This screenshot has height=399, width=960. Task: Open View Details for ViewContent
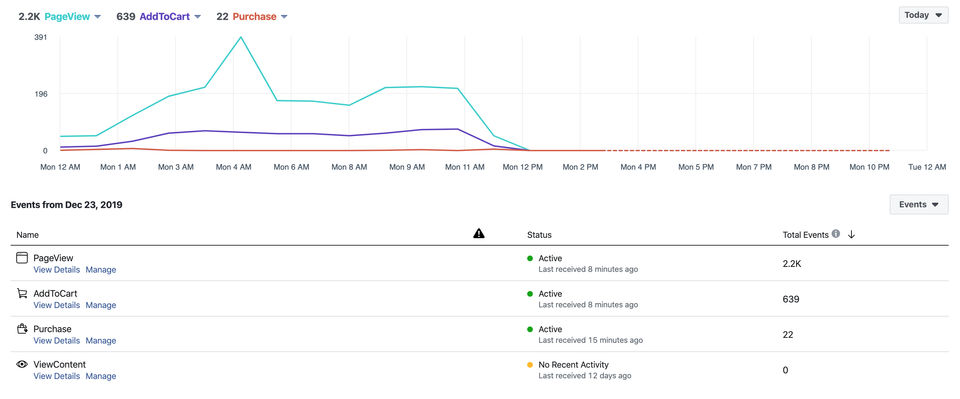56,376
